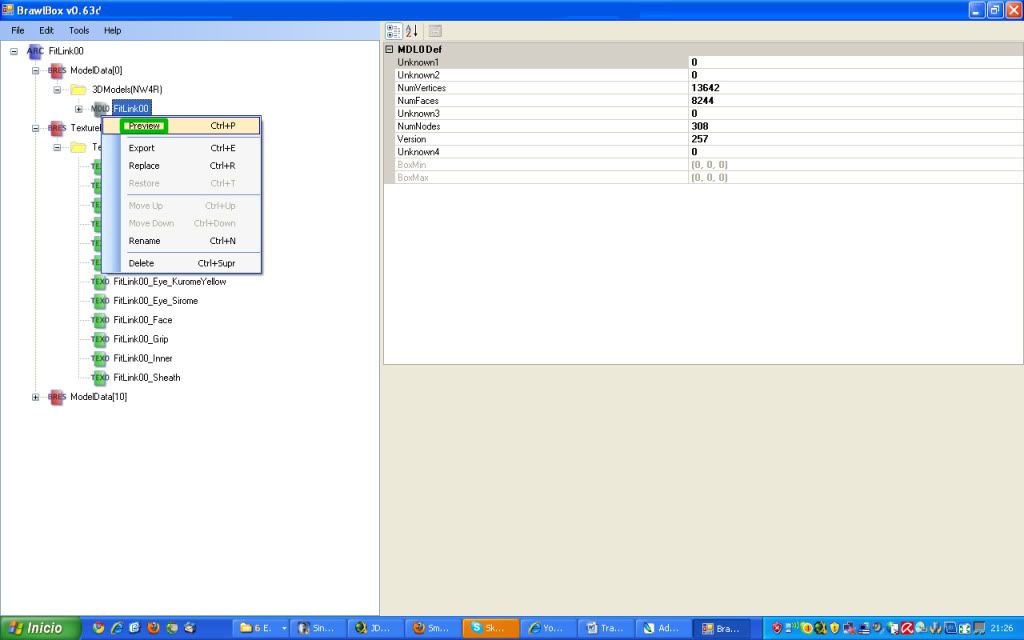Collapse the MDL0Def property category
1024x640 pixels.
390,49
